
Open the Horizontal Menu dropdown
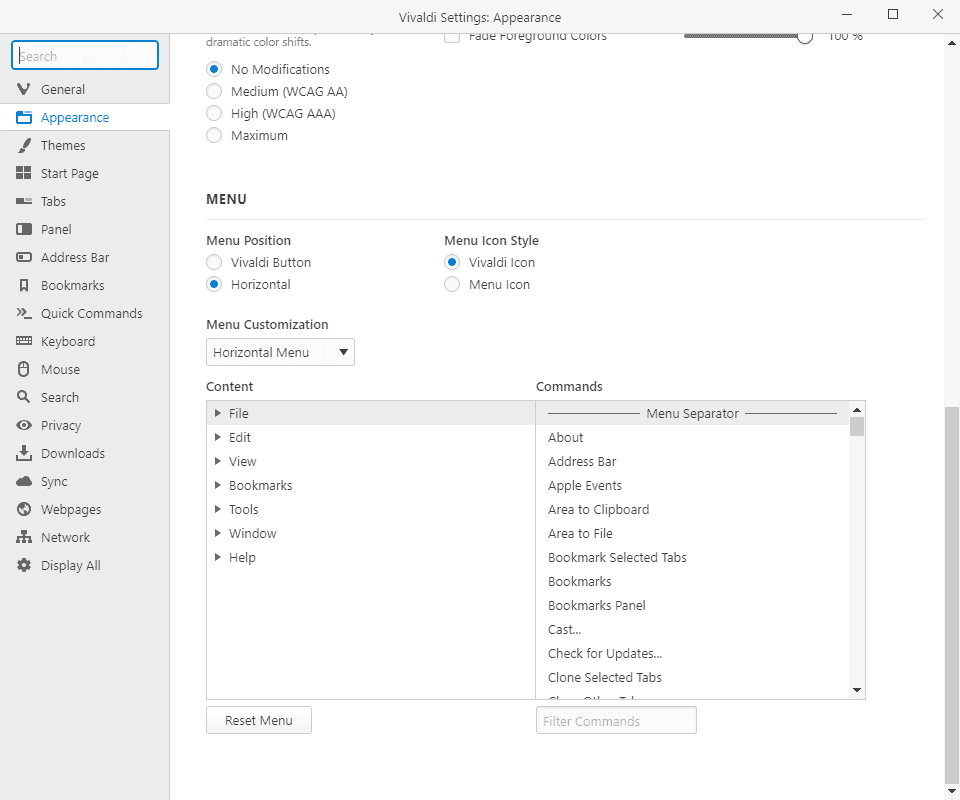click(x=279, y=352)
